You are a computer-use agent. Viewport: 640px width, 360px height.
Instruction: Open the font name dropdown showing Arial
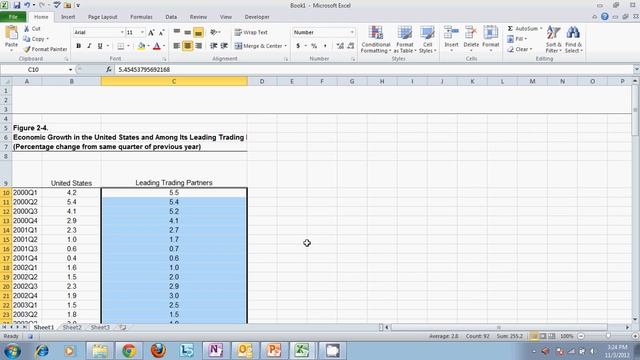pos(122,32)
